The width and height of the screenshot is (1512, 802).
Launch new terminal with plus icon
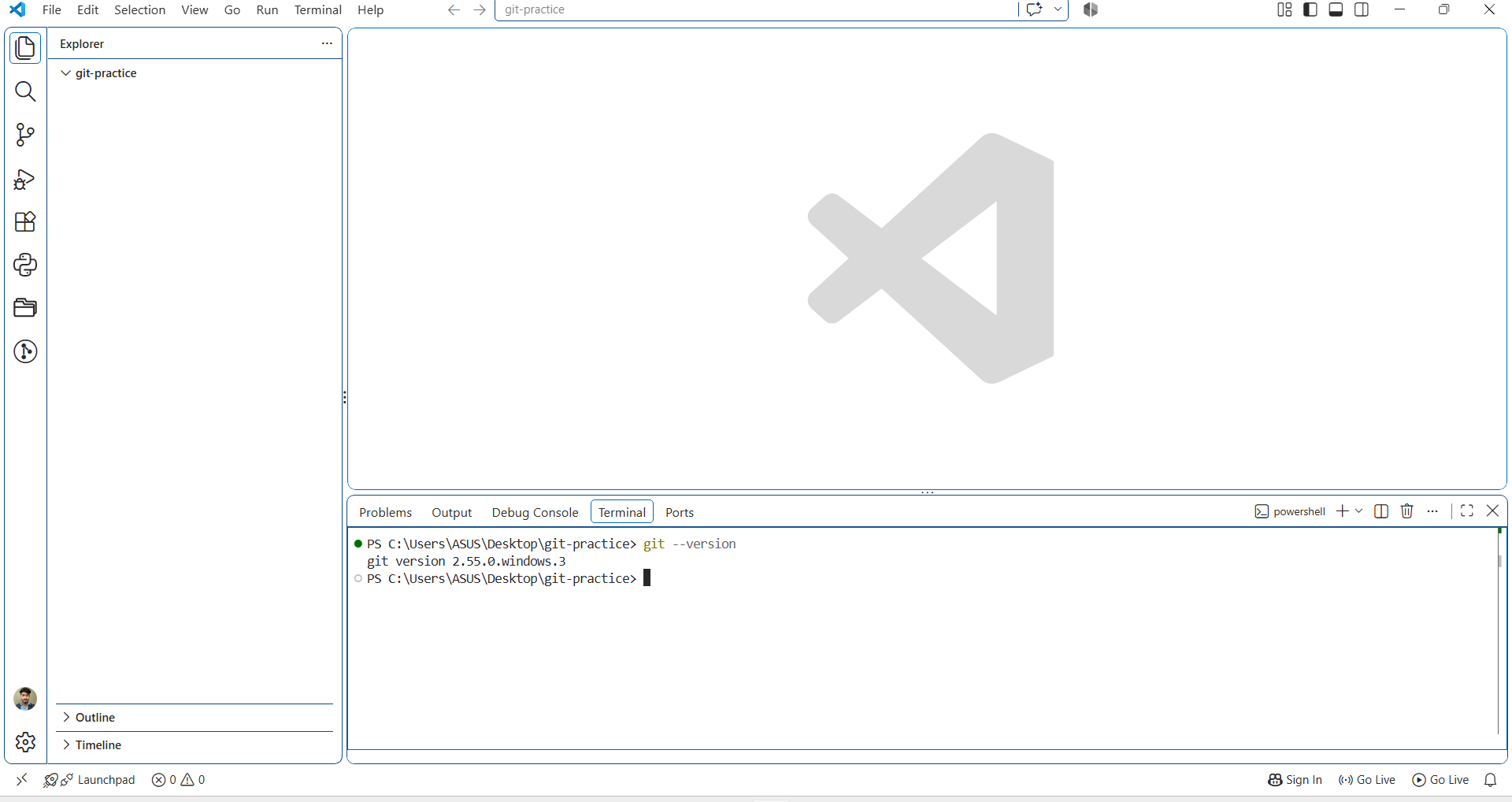tap(1343, 511)
